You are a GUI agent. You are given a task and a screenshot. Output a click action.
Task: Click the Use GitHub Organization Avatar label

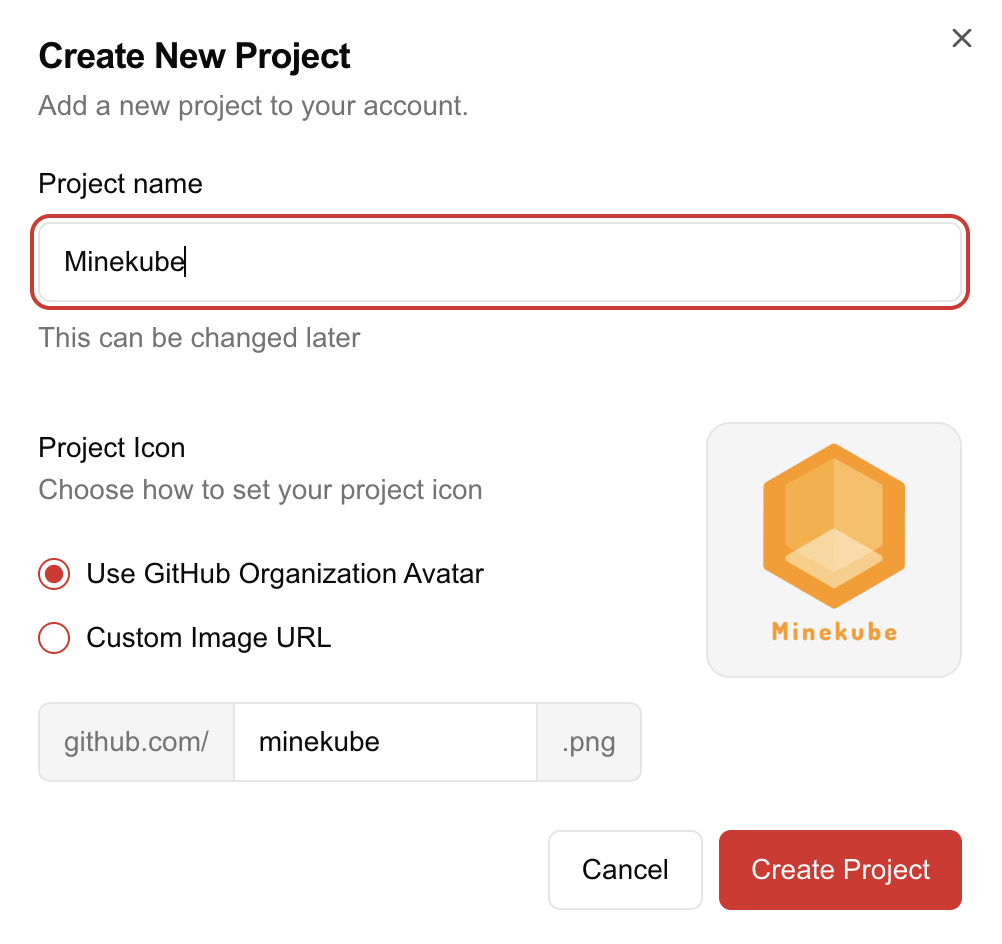click(x=285, y=574)
